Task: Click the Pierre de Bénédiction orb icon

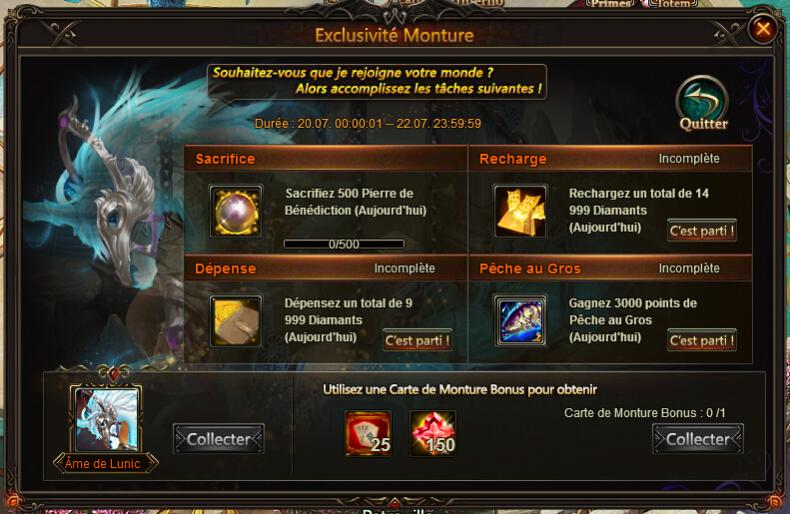Action: (236, 211)
